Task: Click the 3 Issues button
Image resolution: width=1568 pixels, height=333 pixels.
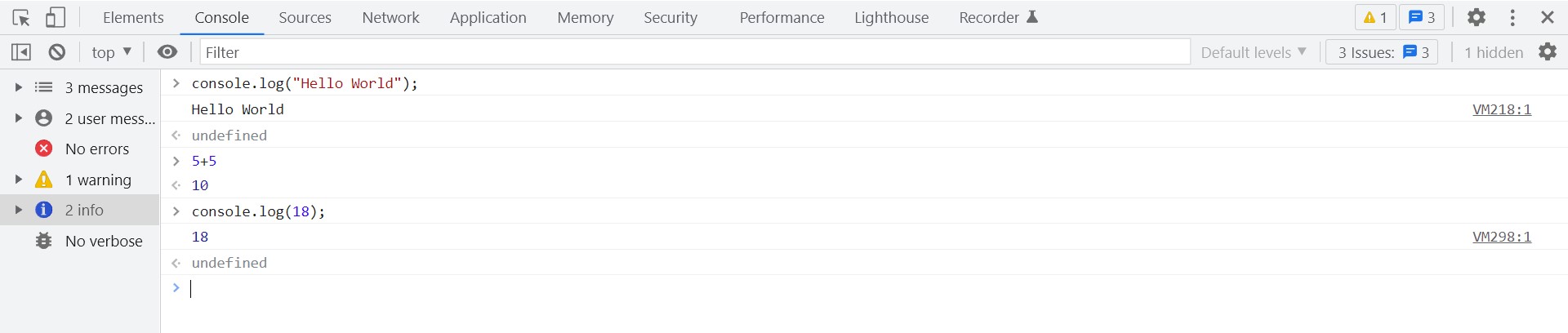Action: click(1383, 52)
